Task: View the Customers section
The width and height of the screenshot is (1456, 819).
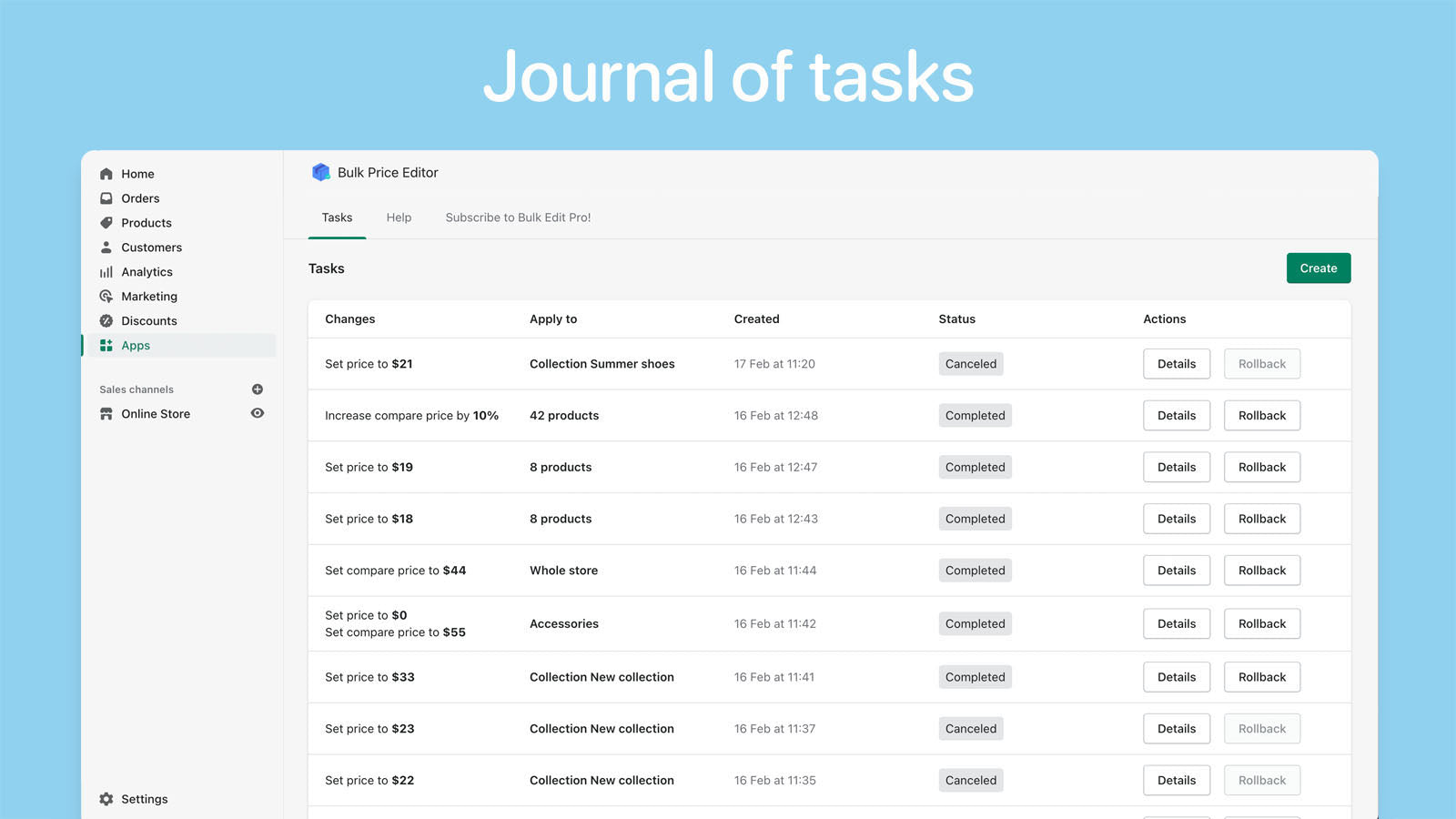Action: tap(151, 247)
